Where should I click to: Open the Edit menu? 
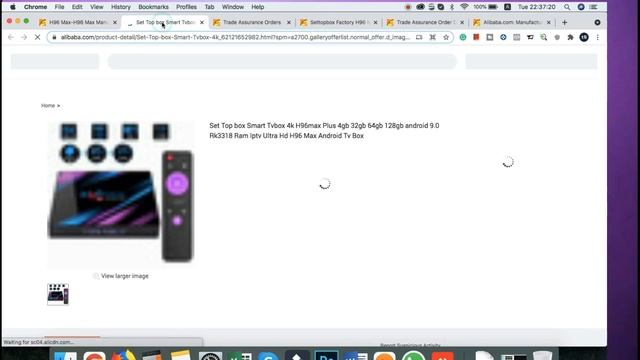click(77, 7)
